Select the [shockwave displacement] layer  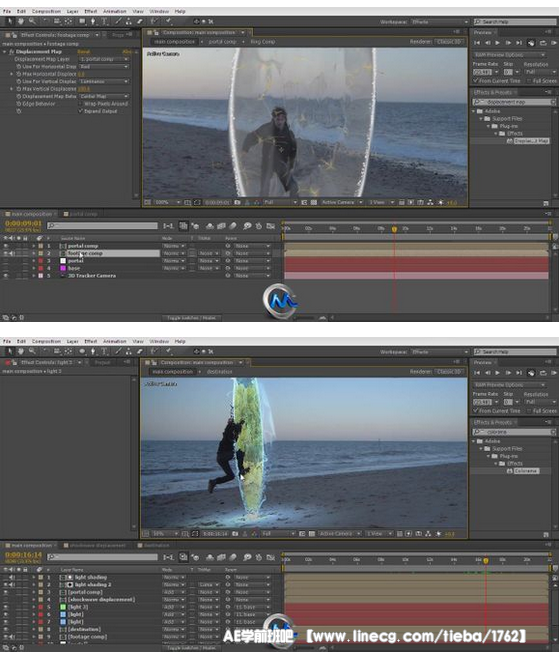(x=102, y=600)
